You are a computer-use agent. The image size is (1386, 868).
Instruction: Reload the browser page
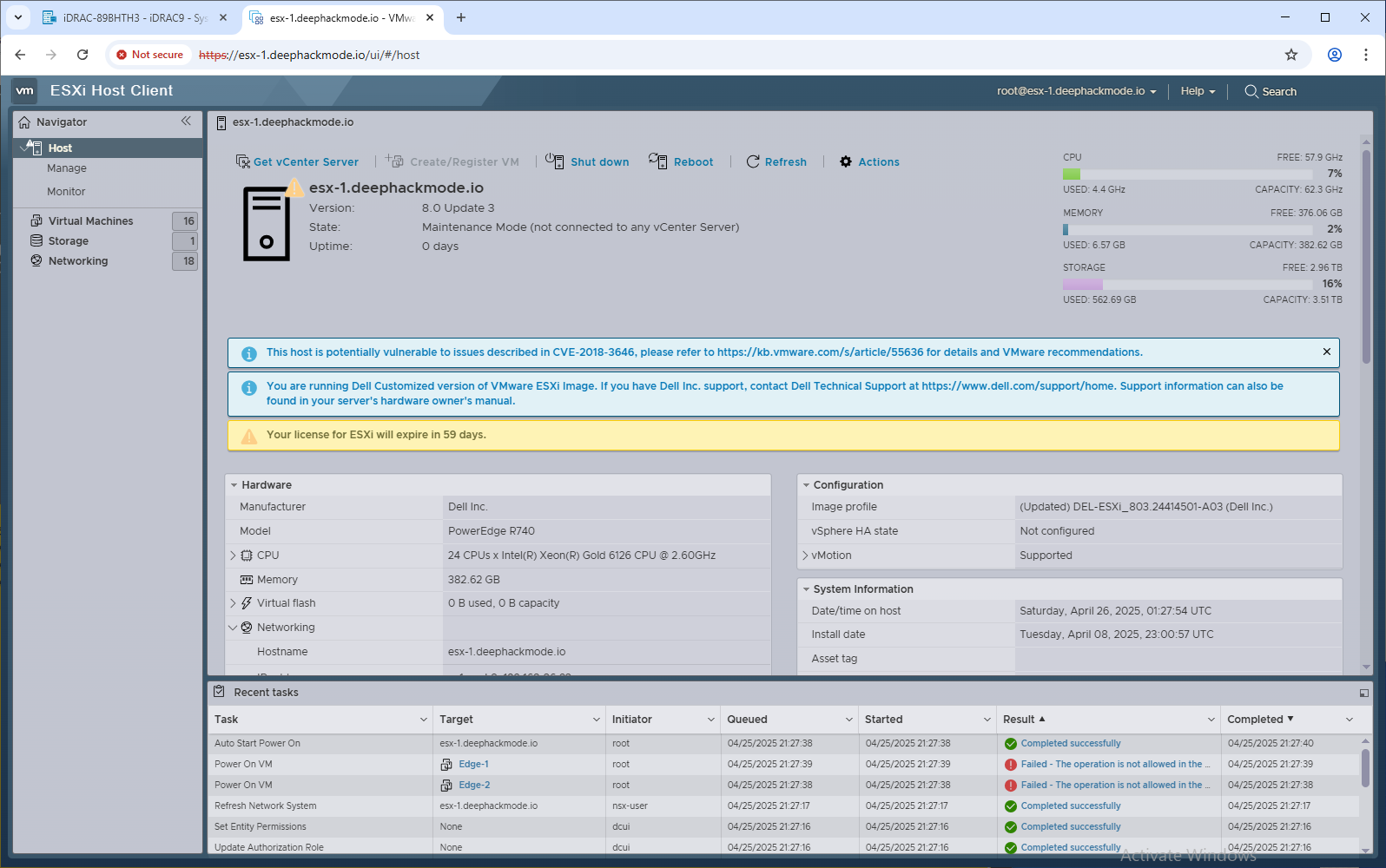tap(82, 55)
